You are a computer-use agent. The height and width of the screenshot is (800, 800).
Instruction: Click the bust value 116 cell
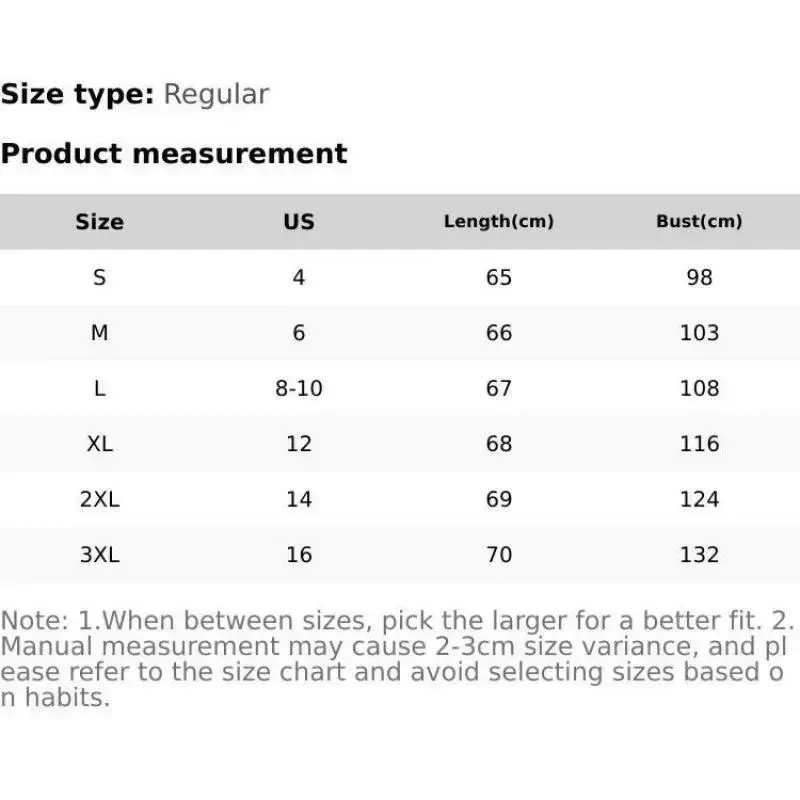[699, 443]
